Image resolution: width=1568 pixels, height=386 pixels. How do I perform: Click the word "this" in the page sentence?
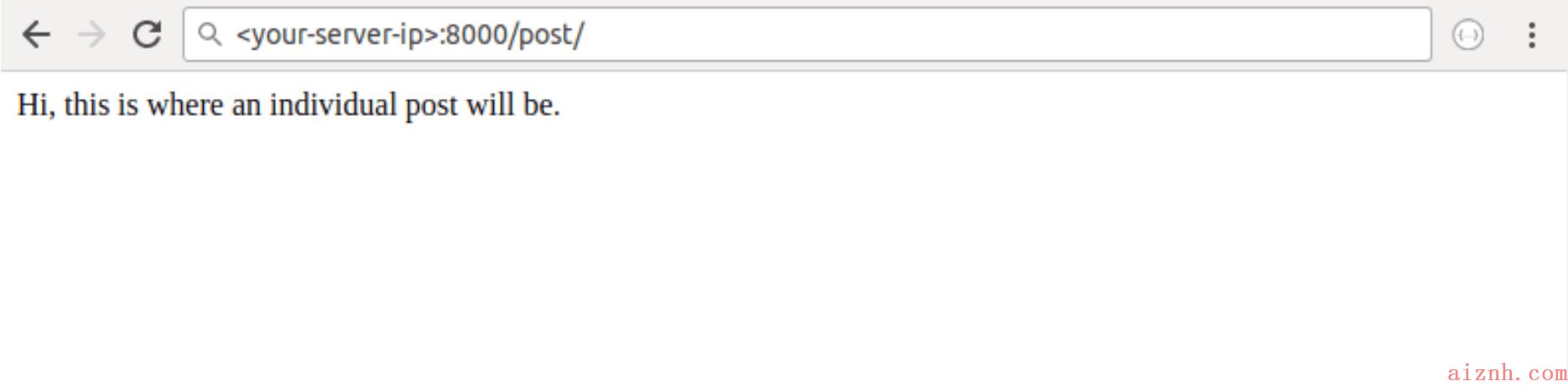click(x=86, y=105)
